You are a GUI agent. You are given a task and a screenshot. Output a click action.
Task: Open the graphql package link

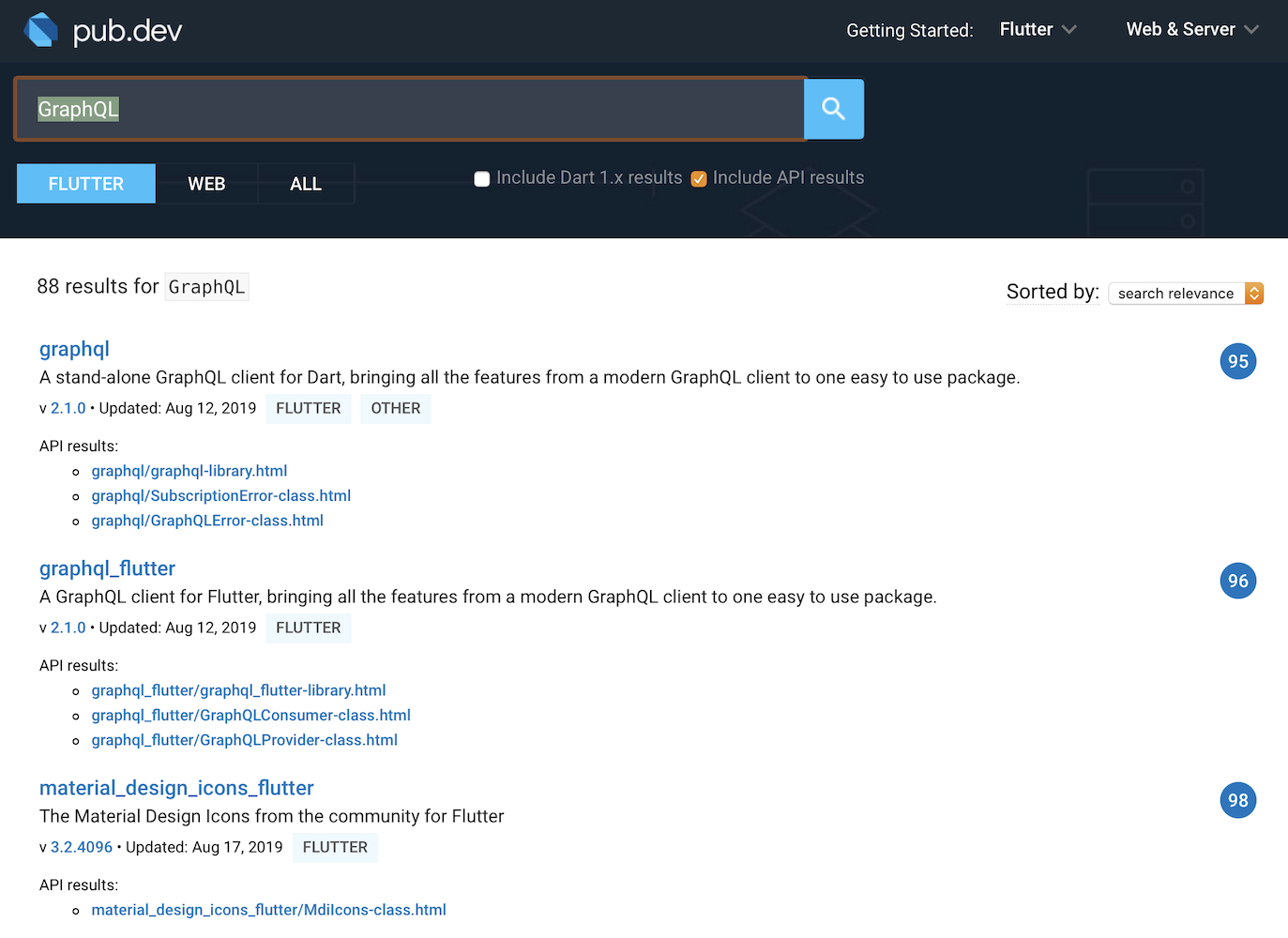click(74, 349)
